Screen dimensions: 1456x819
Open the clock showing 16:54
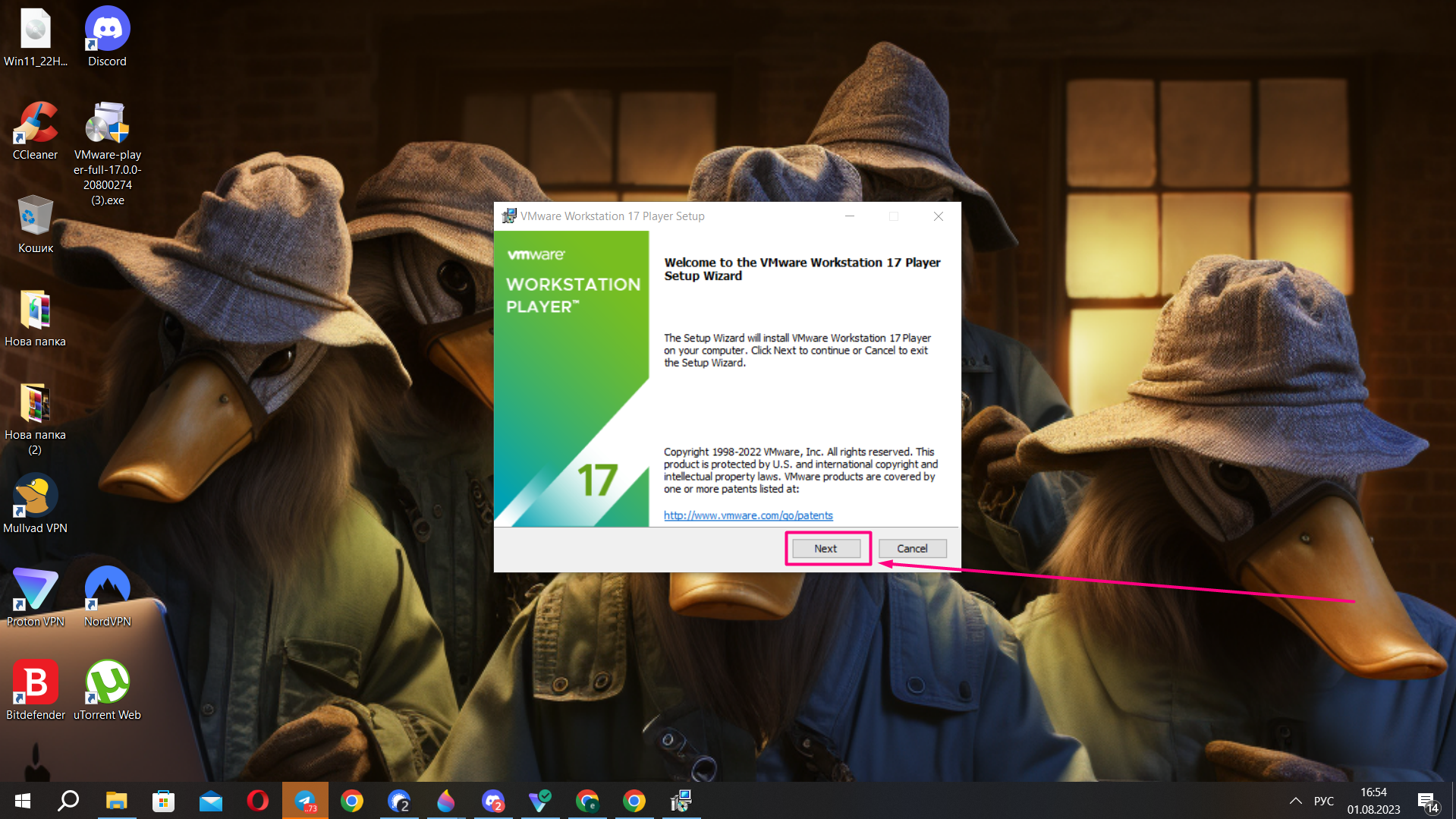coord(1373,801)
